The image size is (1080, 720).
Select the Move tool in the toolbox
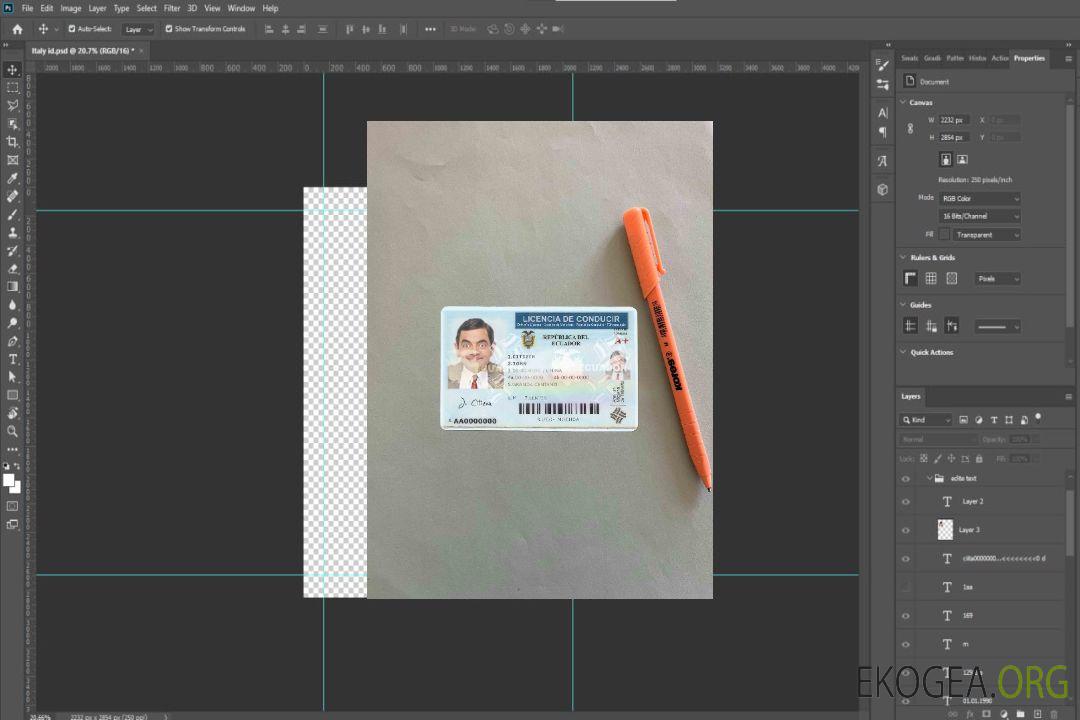12,70
